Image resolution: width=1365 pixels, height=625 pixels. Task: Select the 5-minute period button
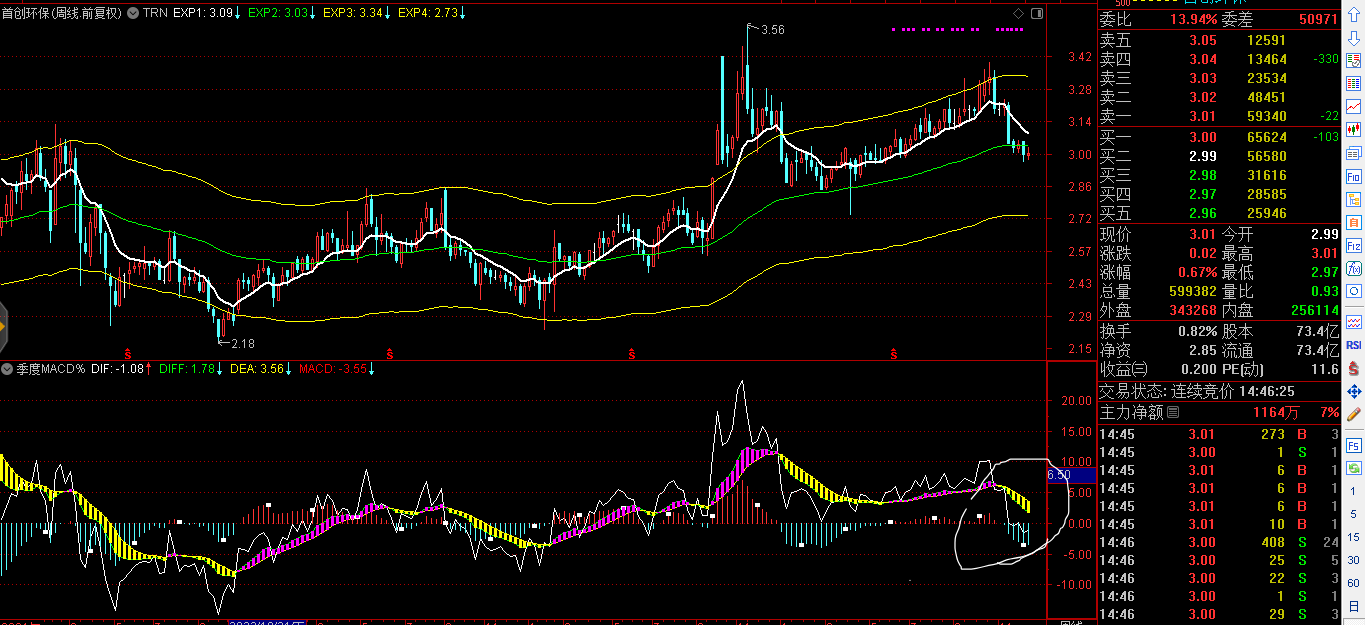1354,514
